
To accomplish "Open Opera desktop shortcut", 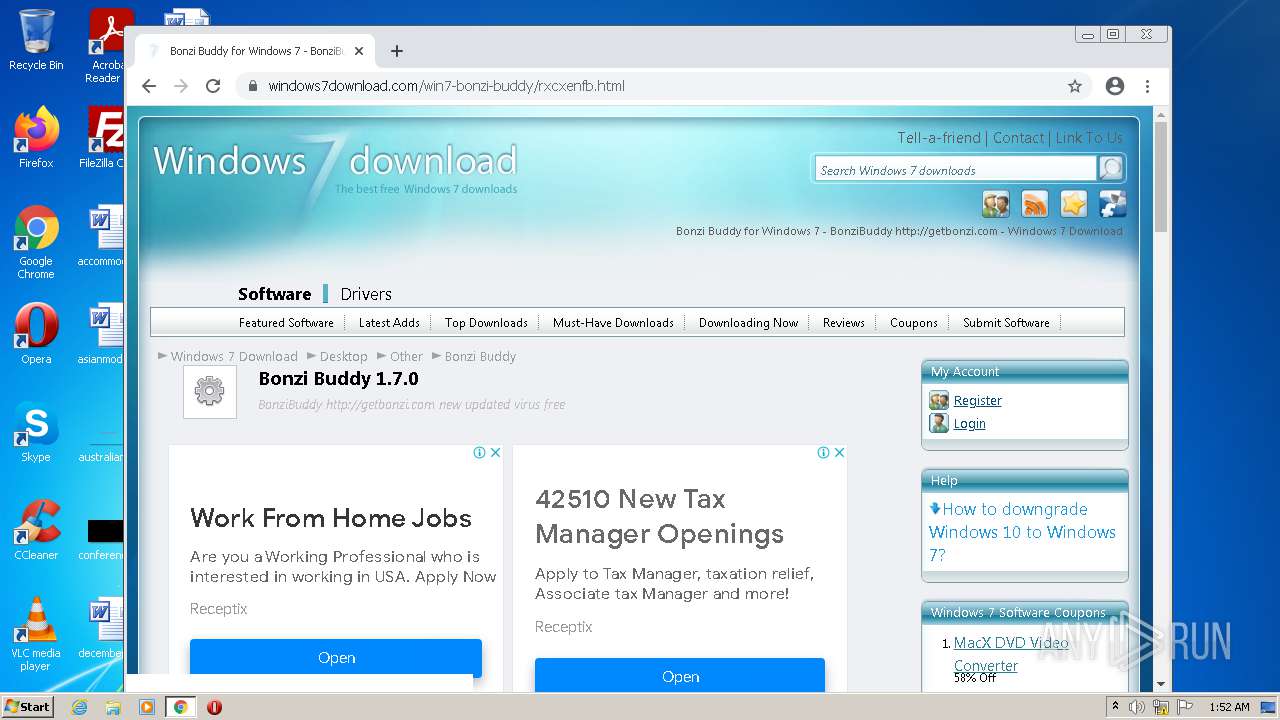I will [x=36, y=334].
